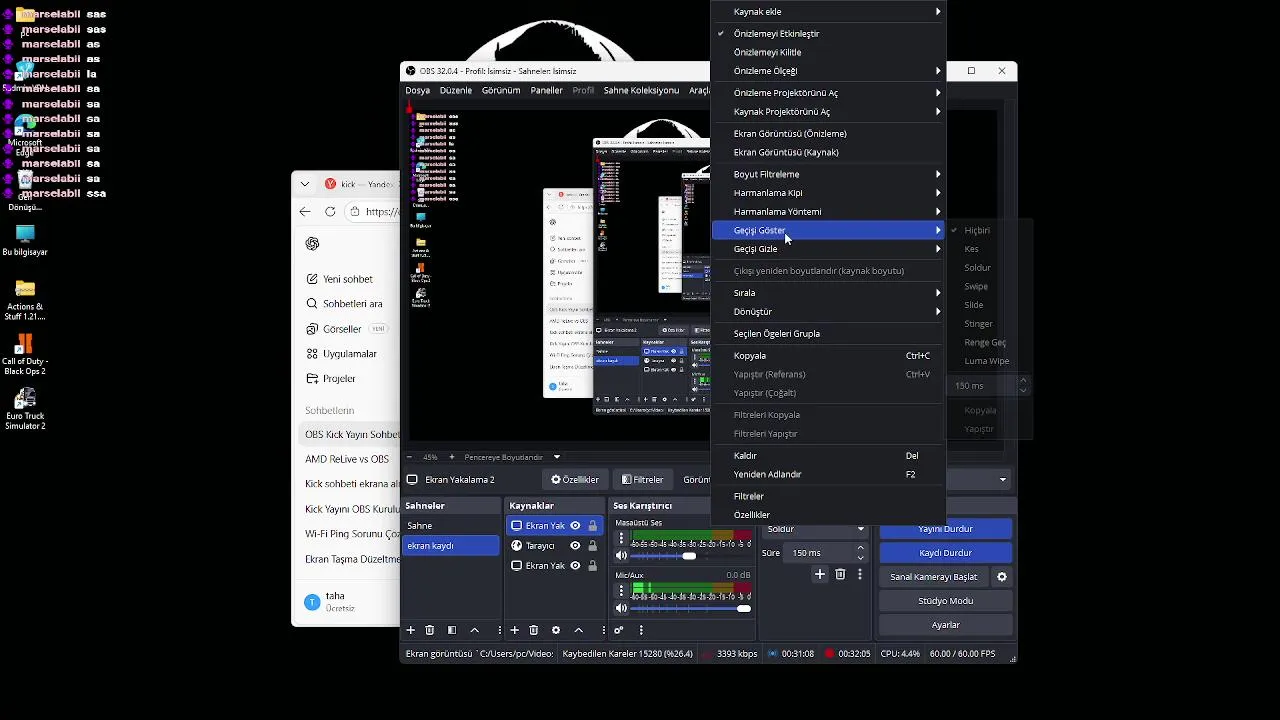Open scene filters icon in the Sahneler toolbar

pyautogui.click(x=452, y=630)
